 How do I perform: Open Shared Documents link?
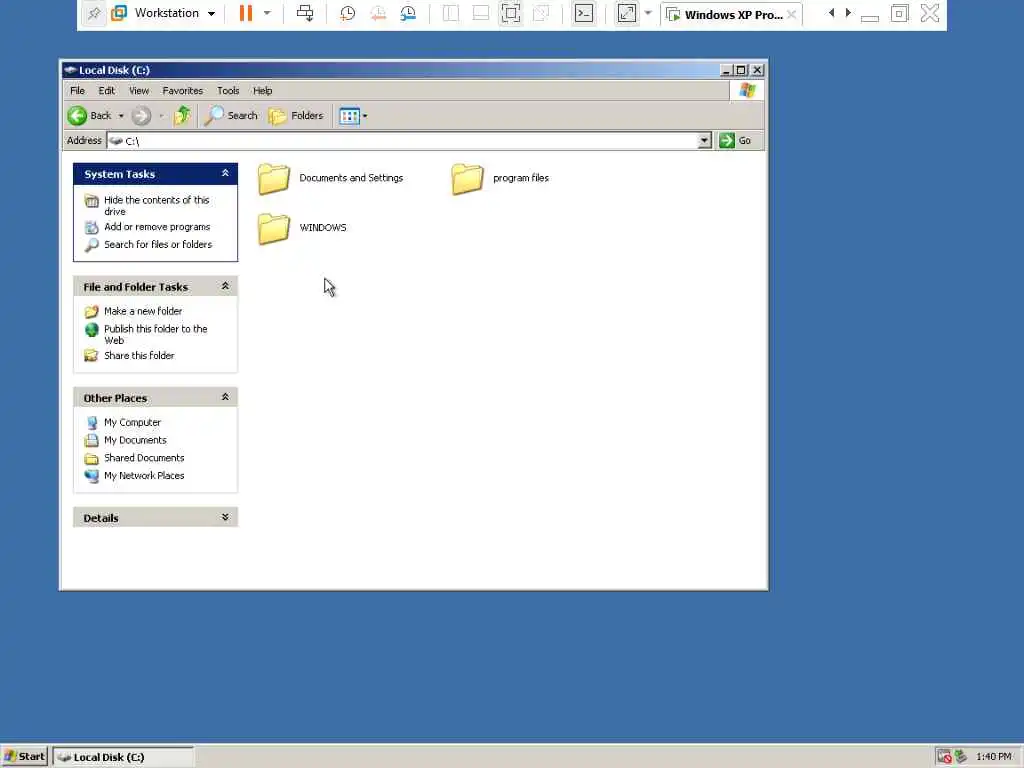pyautogui.click(x=144, y=458)
